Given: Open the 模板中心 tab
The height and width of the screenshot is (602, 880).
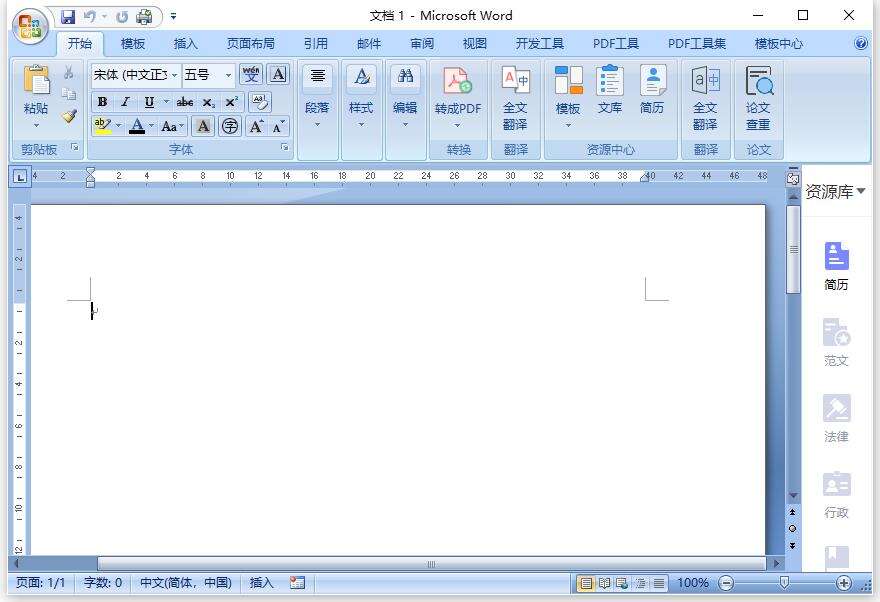Looking at the screenshot, I should point(778,43).
